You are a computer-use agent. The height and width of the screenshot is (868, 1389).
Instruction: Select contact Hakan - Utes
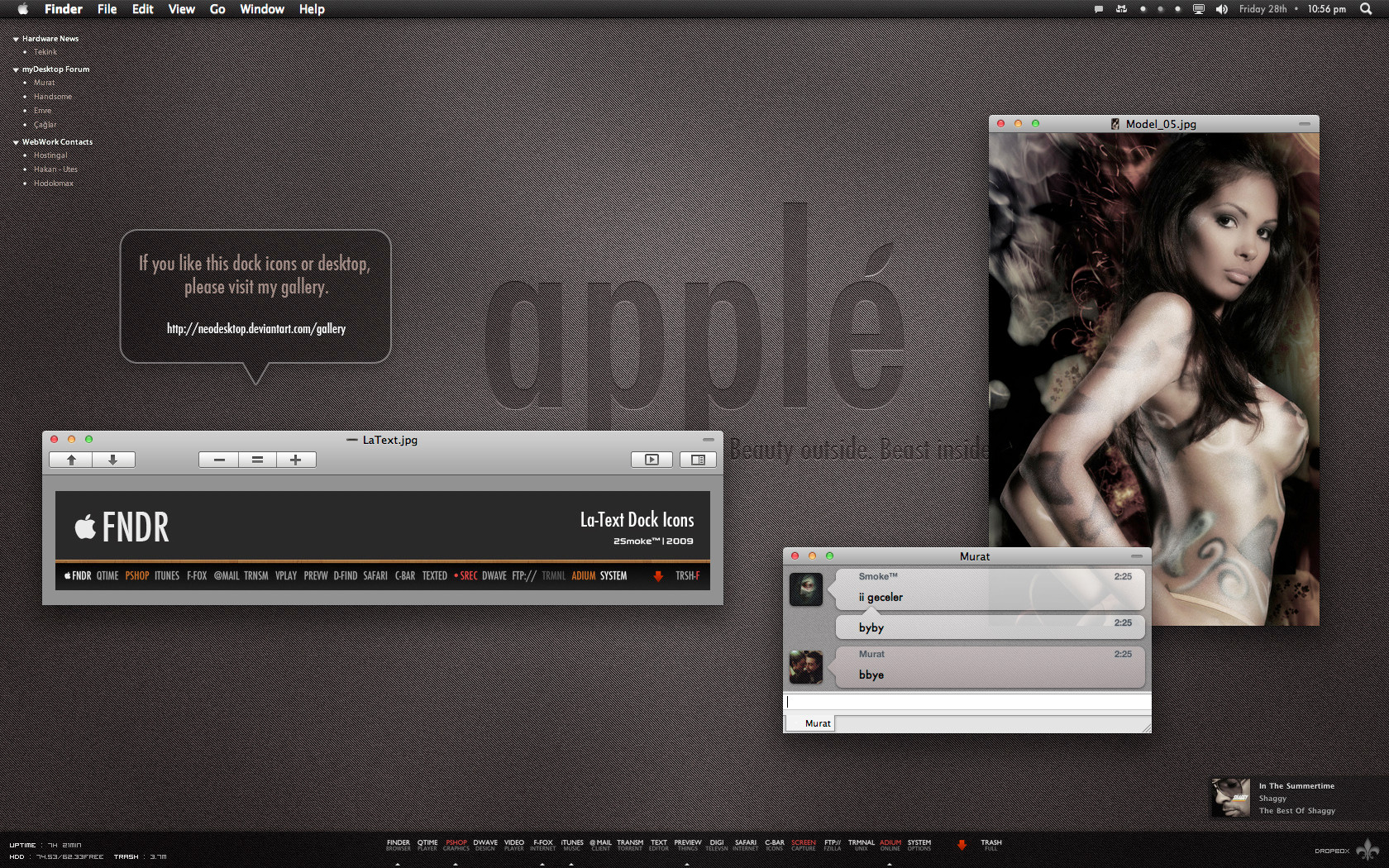(55, 169)
